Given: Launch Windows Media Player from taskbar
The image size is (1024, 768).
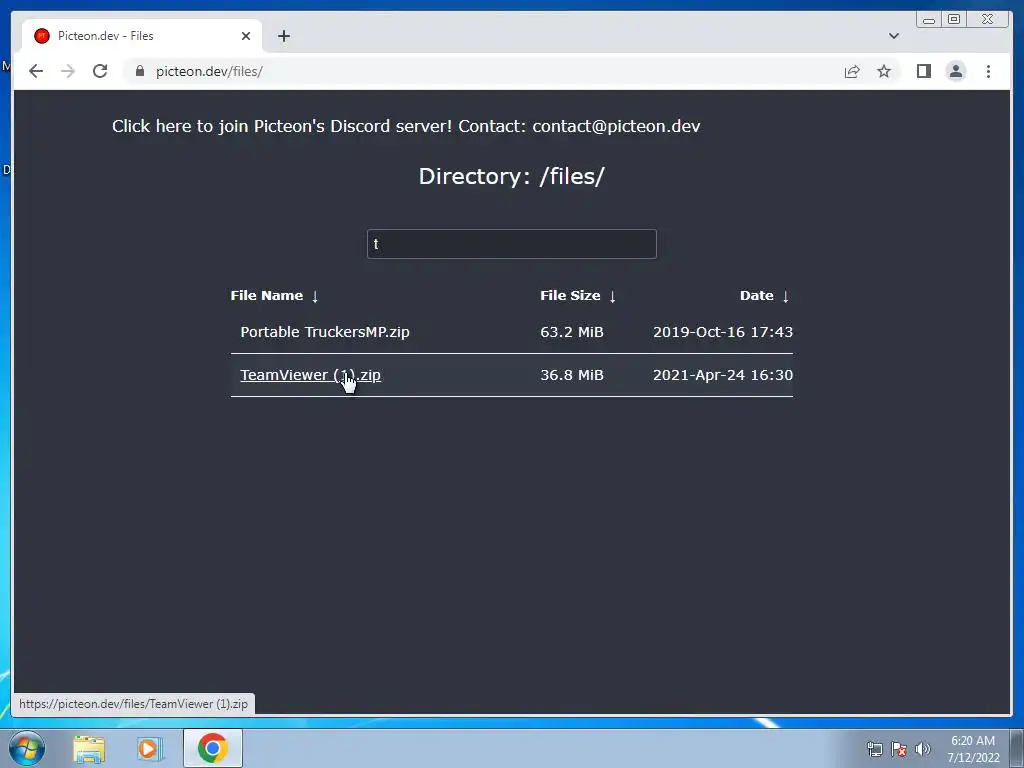Looking at the screenshot, I should [x=149, y=748].
